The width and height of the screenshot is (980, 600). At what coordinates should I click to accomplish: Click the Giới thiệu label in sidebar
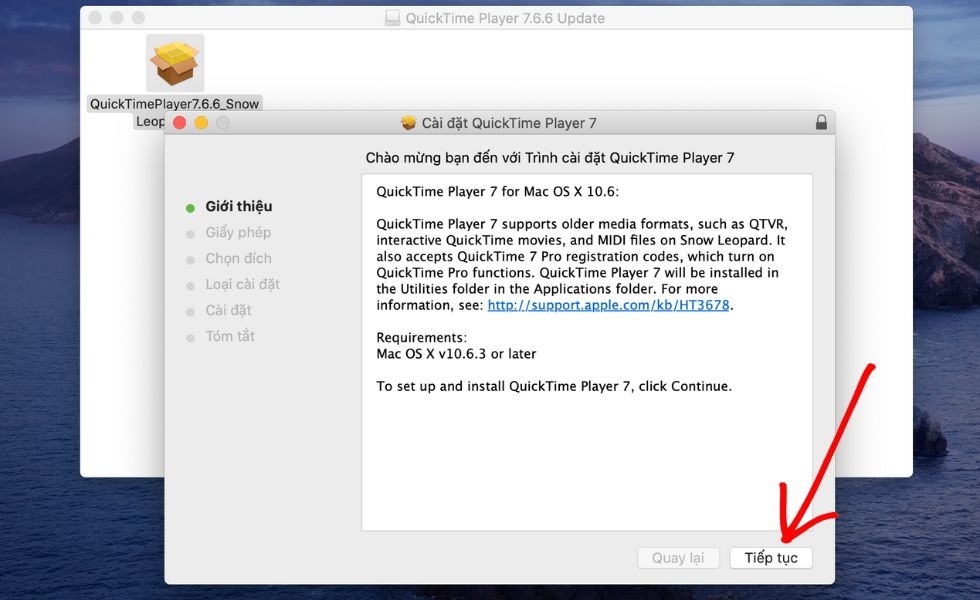[x=239, y=206]
